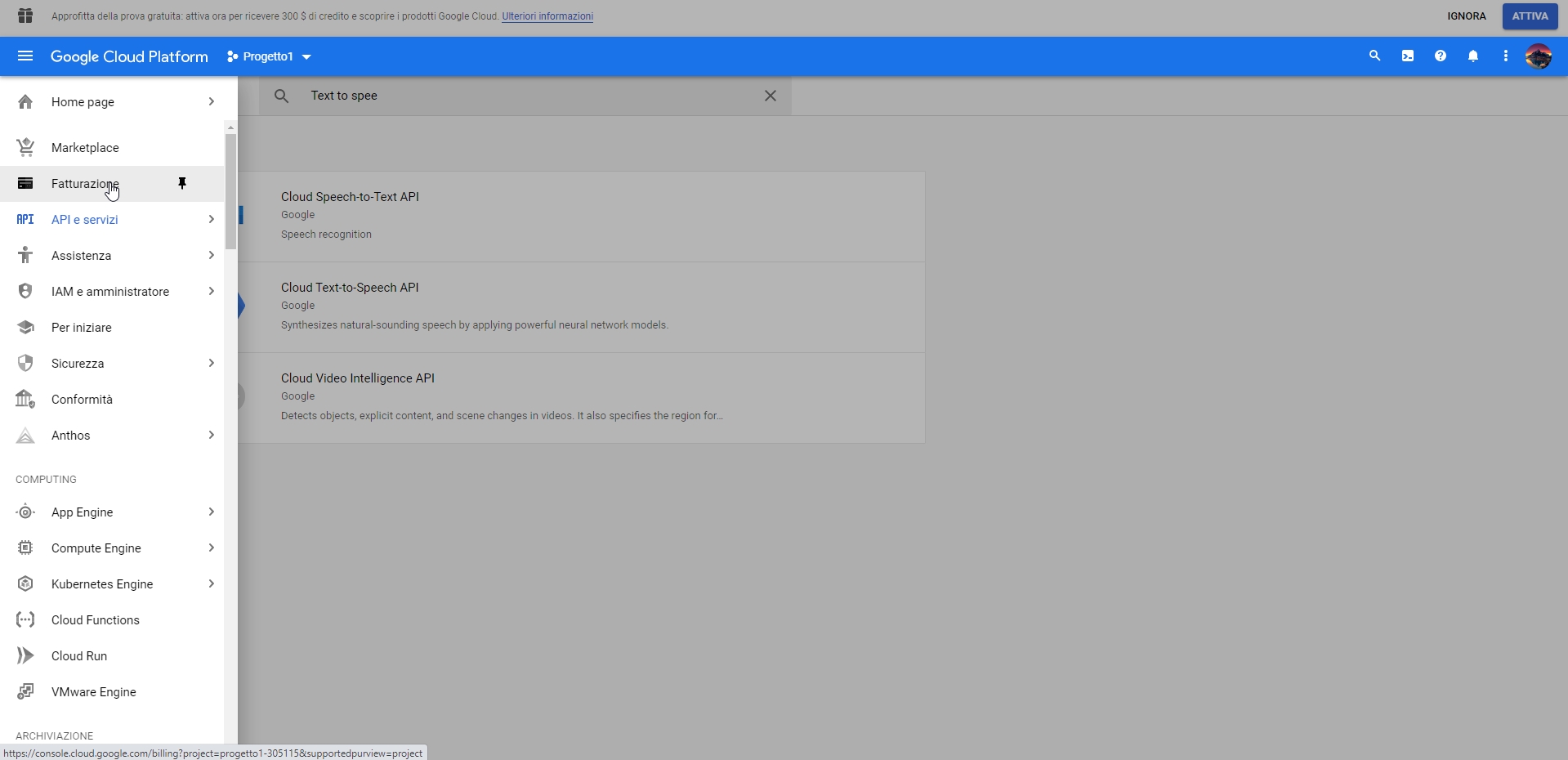Click the gift icon in the promo bar

pyautogui.click(x=25, y=16)
